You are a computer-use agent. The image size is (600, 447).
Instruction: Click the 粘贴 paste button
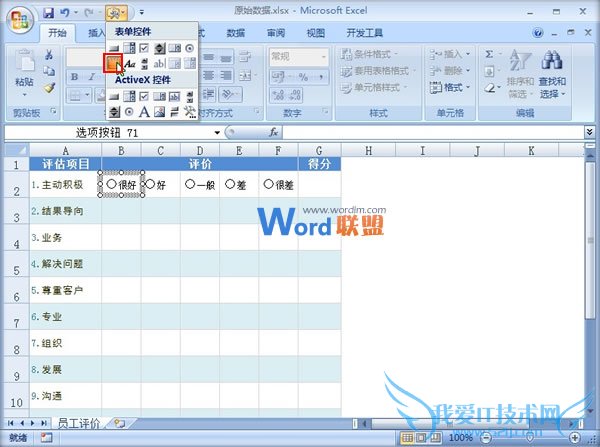(24, 73)
